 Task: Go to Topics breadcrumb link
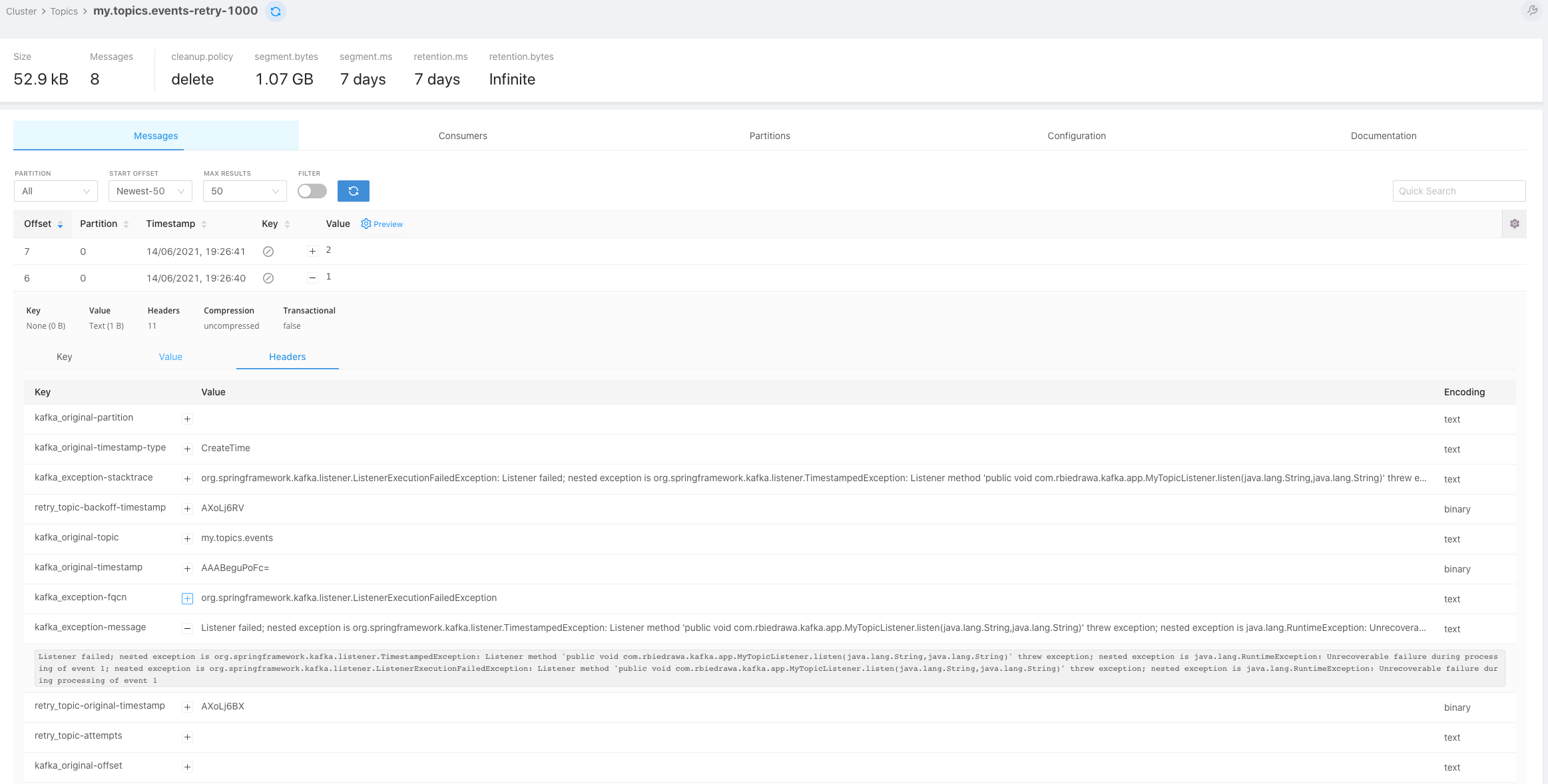click(x=64, y=11)
